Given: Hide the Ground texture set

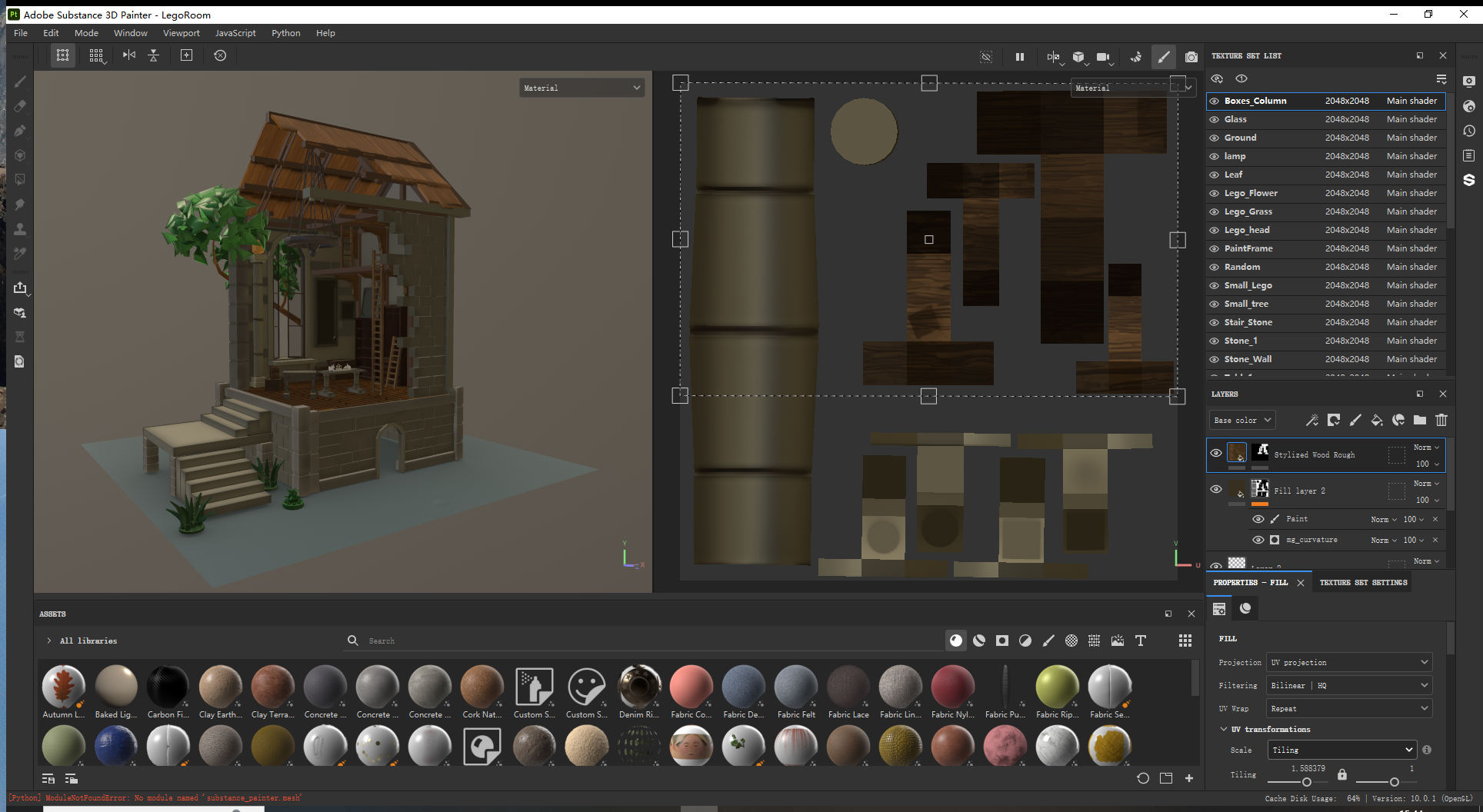Looking at the screenshot, I should pyautogui.click(x=1215, y=138).
